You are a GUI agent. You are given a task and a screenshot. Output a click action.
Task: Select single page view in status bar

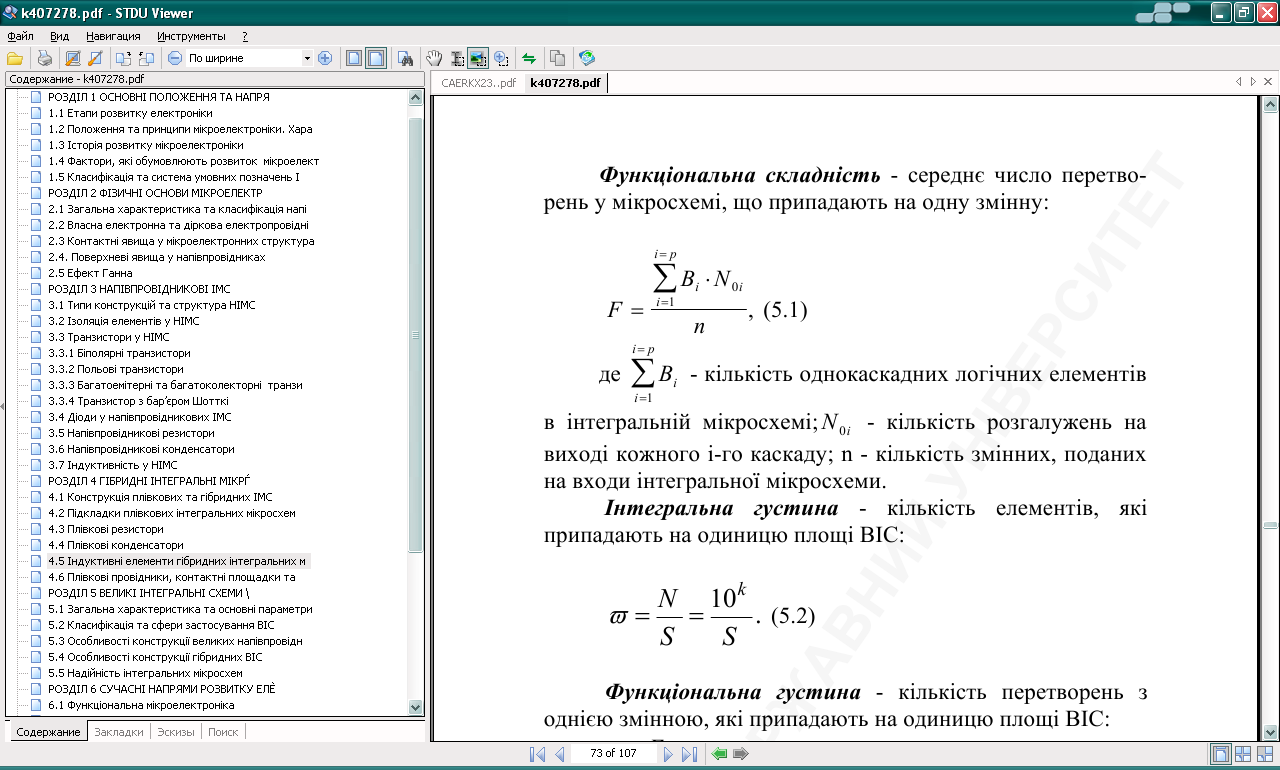pos(1221,754)
